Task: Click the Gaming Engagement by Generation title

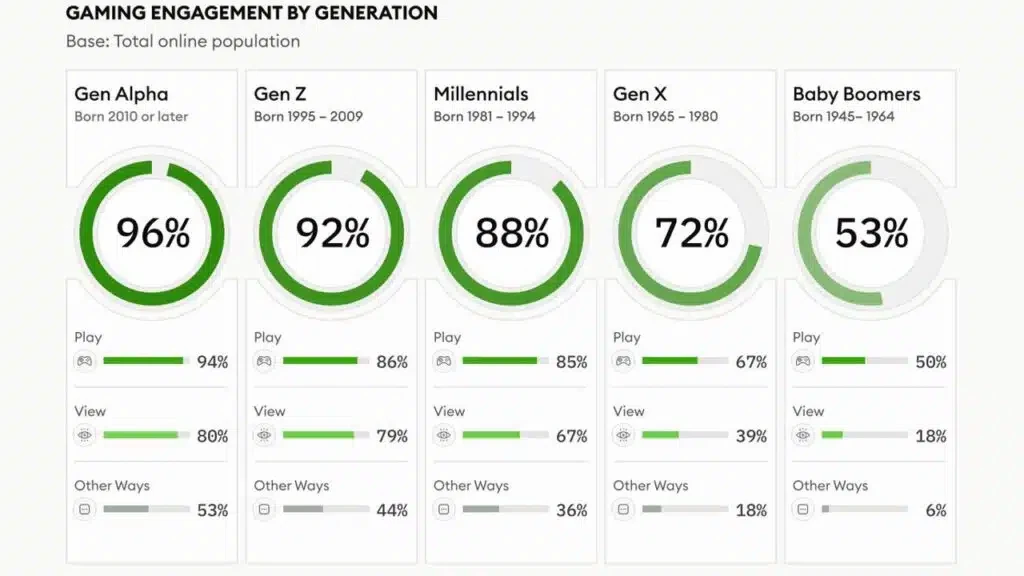Action: point(251,13)
